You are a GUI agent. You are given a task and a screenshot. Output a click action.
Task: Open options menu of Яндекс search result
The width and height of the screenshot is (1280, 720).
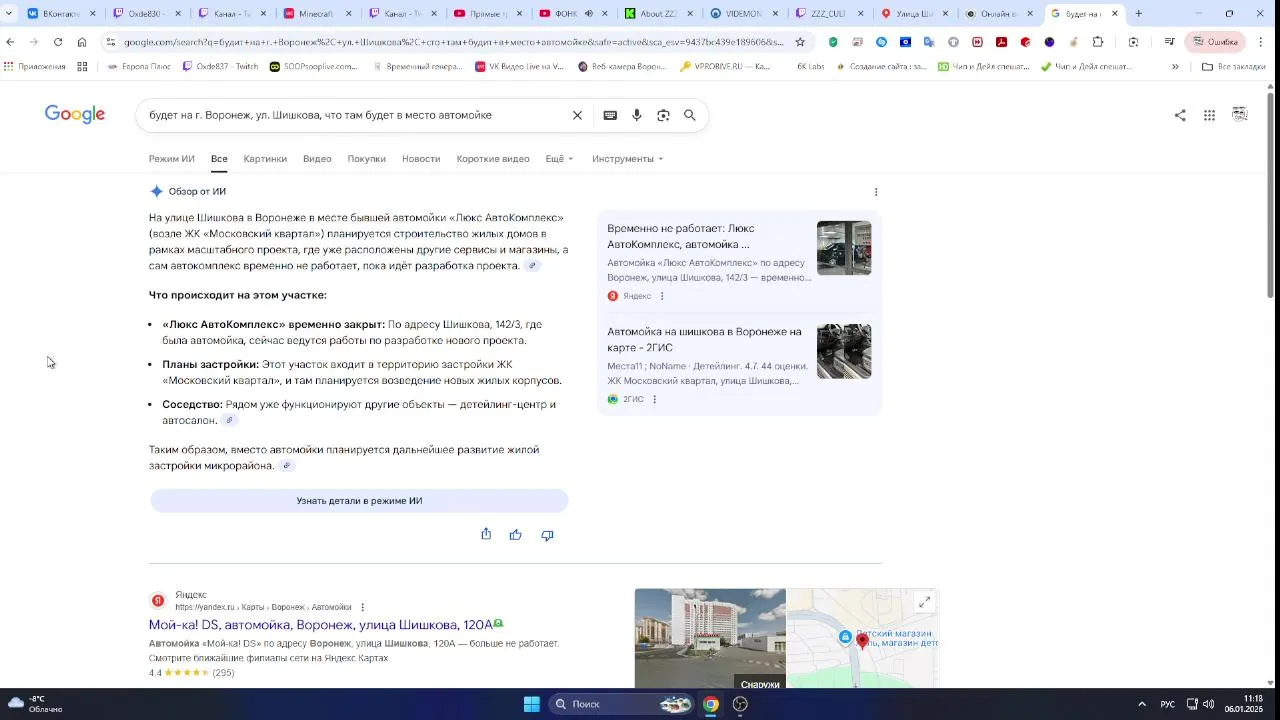click(363, 607)
